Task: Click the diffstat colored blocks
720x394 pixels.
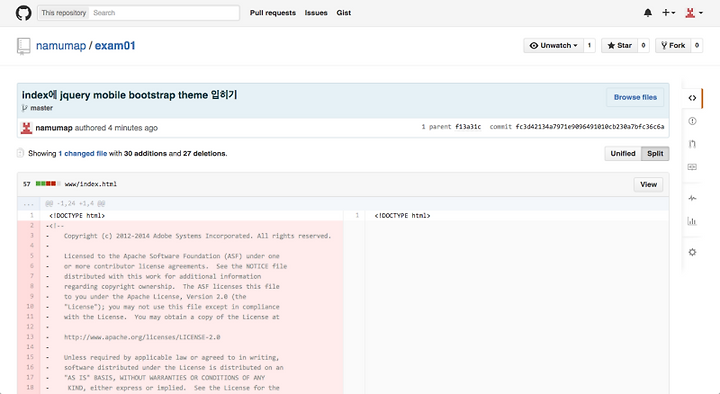Action: (48, 184)
